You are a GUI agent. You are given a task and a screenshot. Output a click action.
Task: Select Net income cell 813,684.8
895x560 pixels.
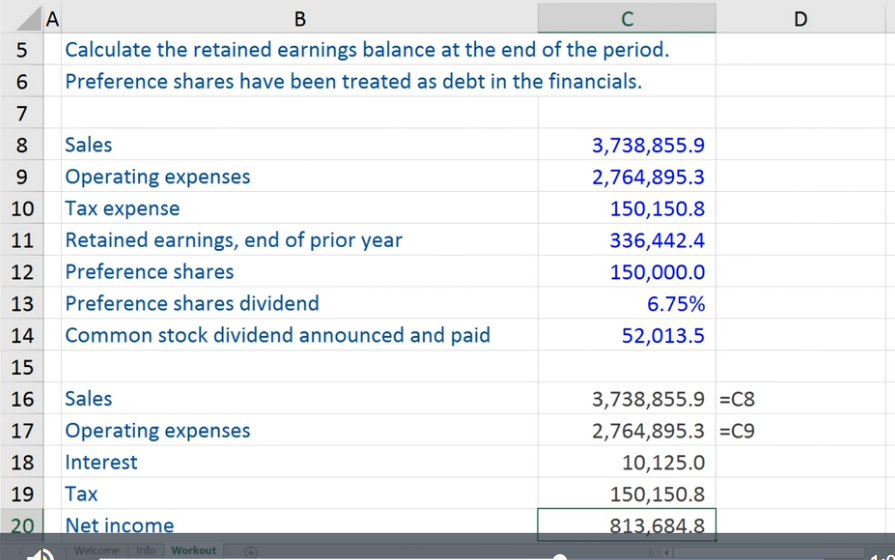click(x=626, y=525)
